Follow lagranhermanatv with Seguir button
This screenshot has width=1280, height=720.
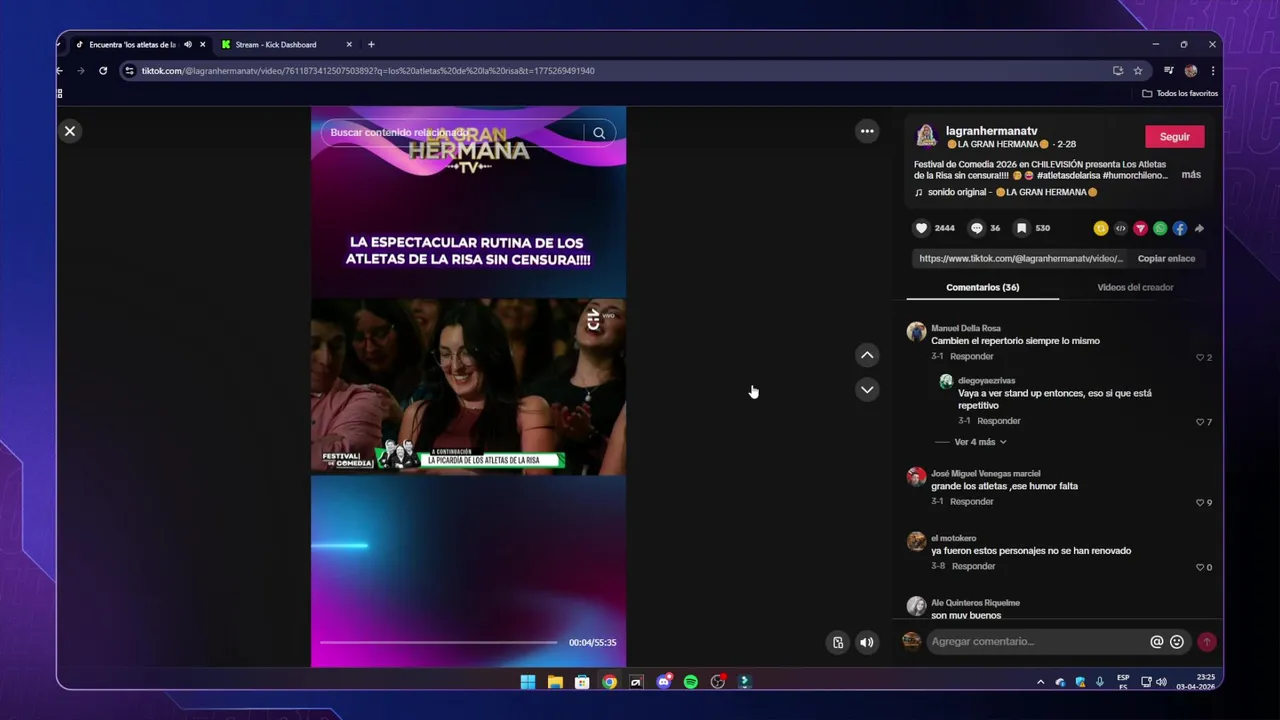click(x=1174, y=137)
